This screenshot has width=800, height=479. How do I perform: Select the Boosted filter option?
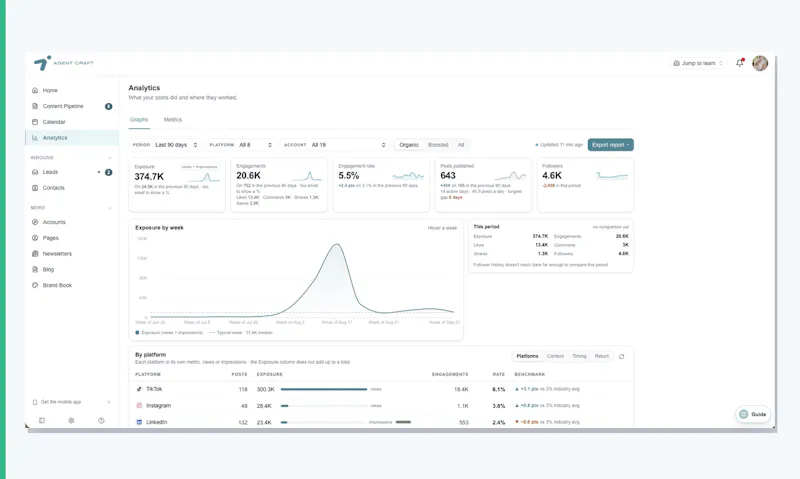(438, 145)
